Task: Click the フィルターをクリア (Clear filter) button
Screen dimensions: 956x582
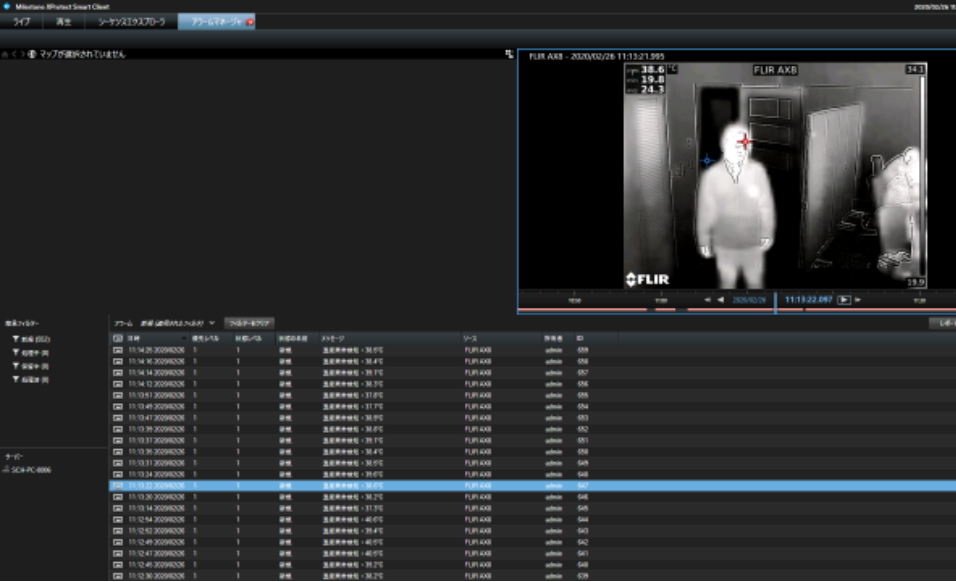Action: (249, 323)
